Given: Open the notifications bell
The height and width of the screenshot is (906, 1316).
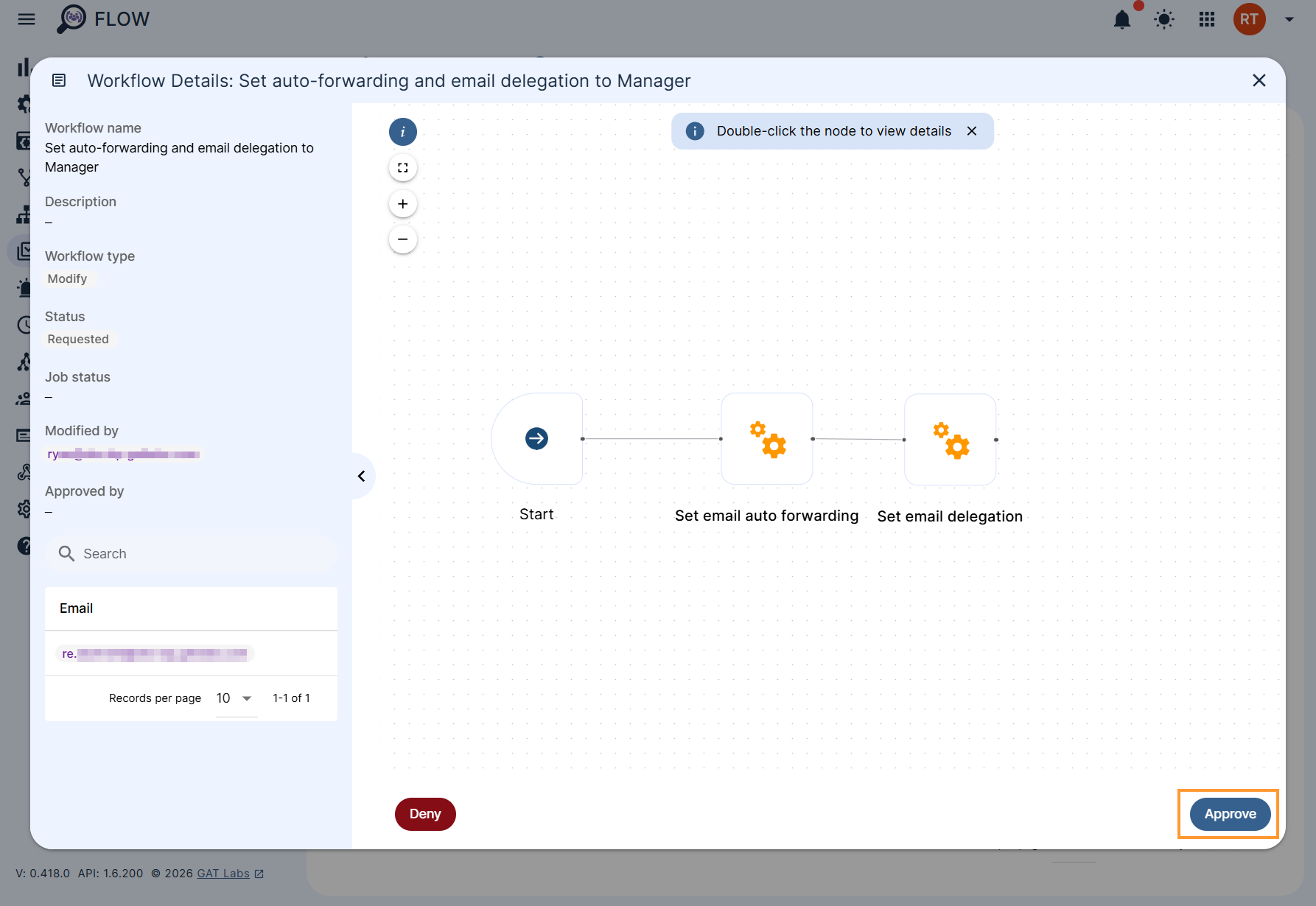Looking at the screenshot, I should (1122, 20).
